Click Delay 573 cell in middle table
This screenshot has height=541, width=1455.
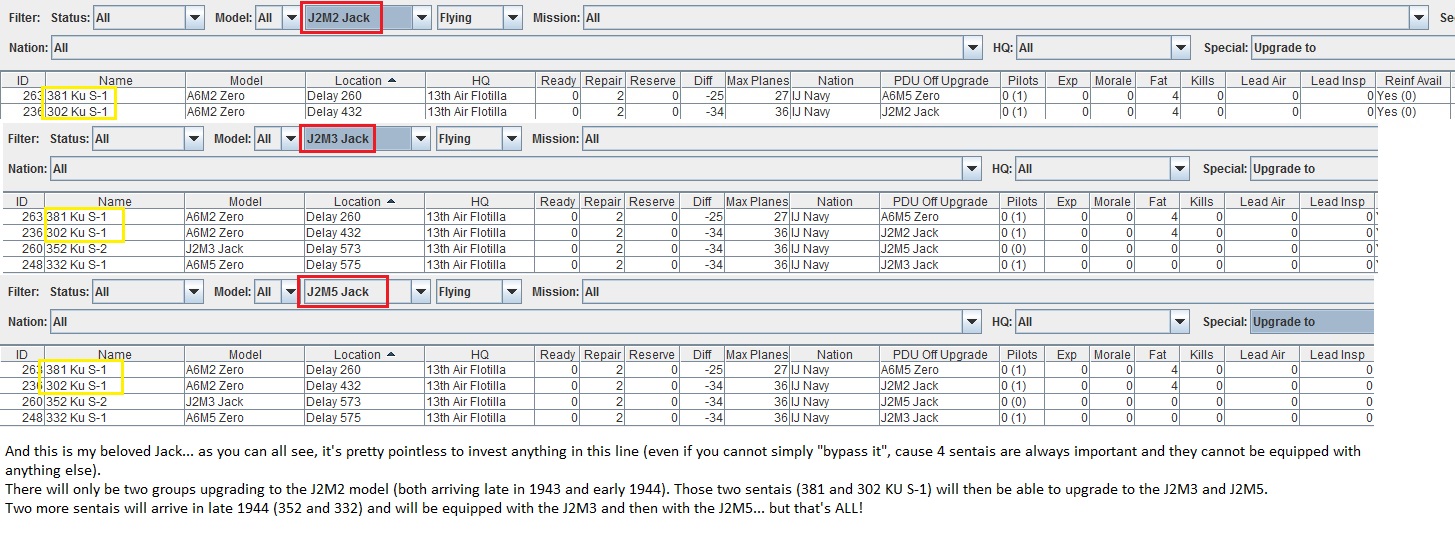click(x=365, y=248)
